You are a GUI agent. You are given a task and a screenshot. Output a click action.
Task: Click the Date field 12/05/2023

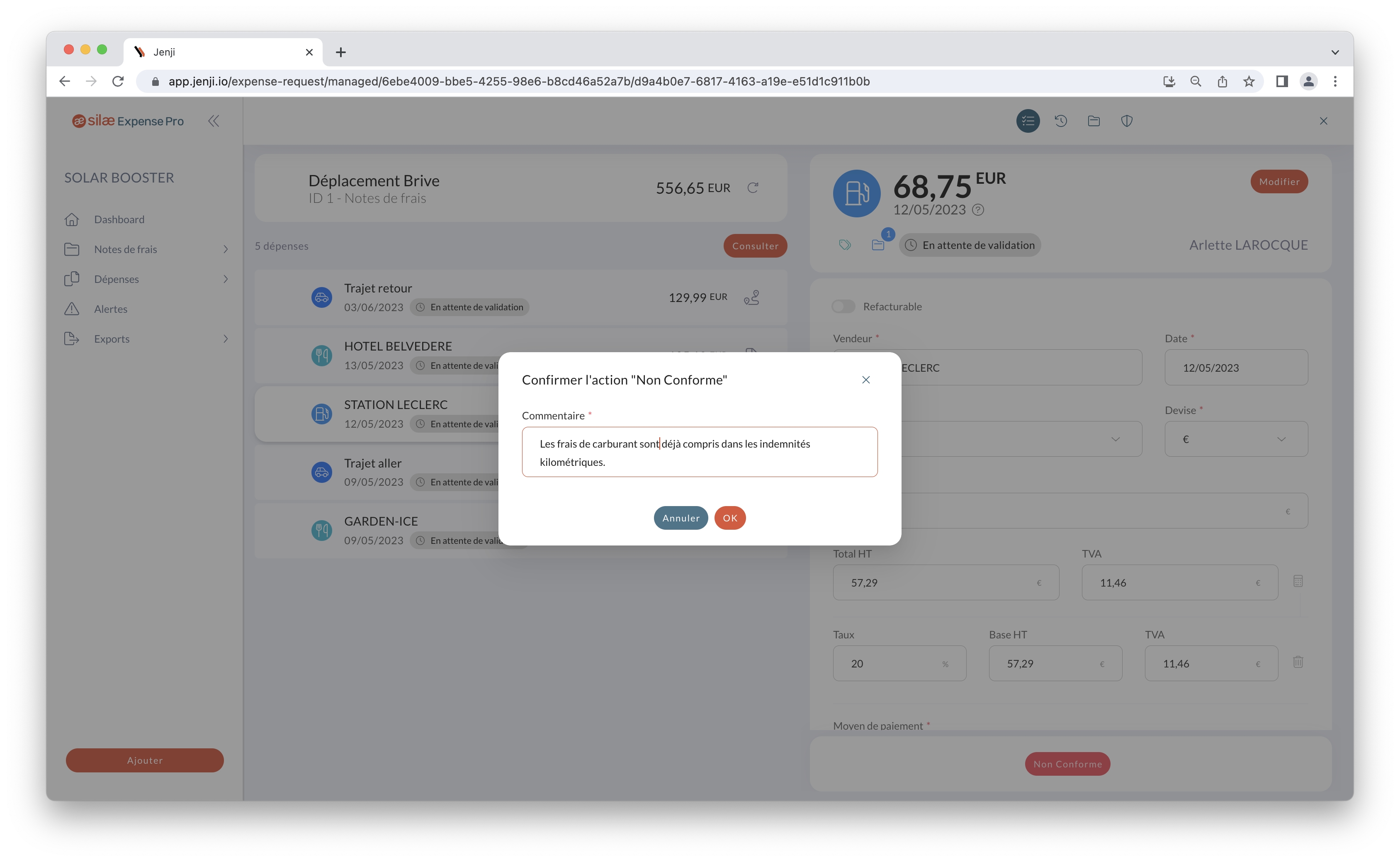1236,368
